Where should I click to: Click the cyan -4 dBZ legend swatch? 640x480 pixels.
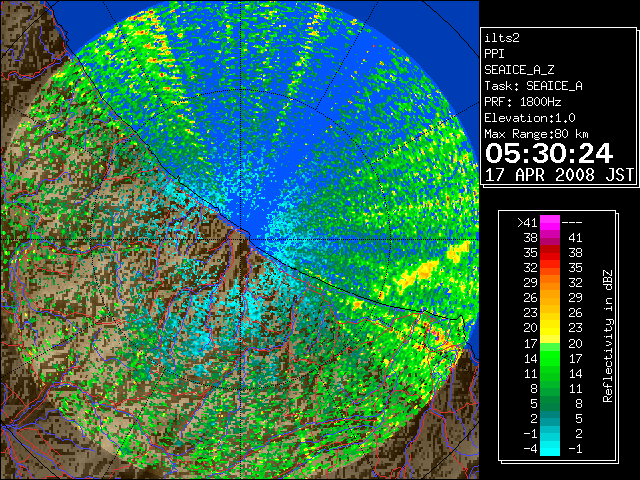pos(550,448)
